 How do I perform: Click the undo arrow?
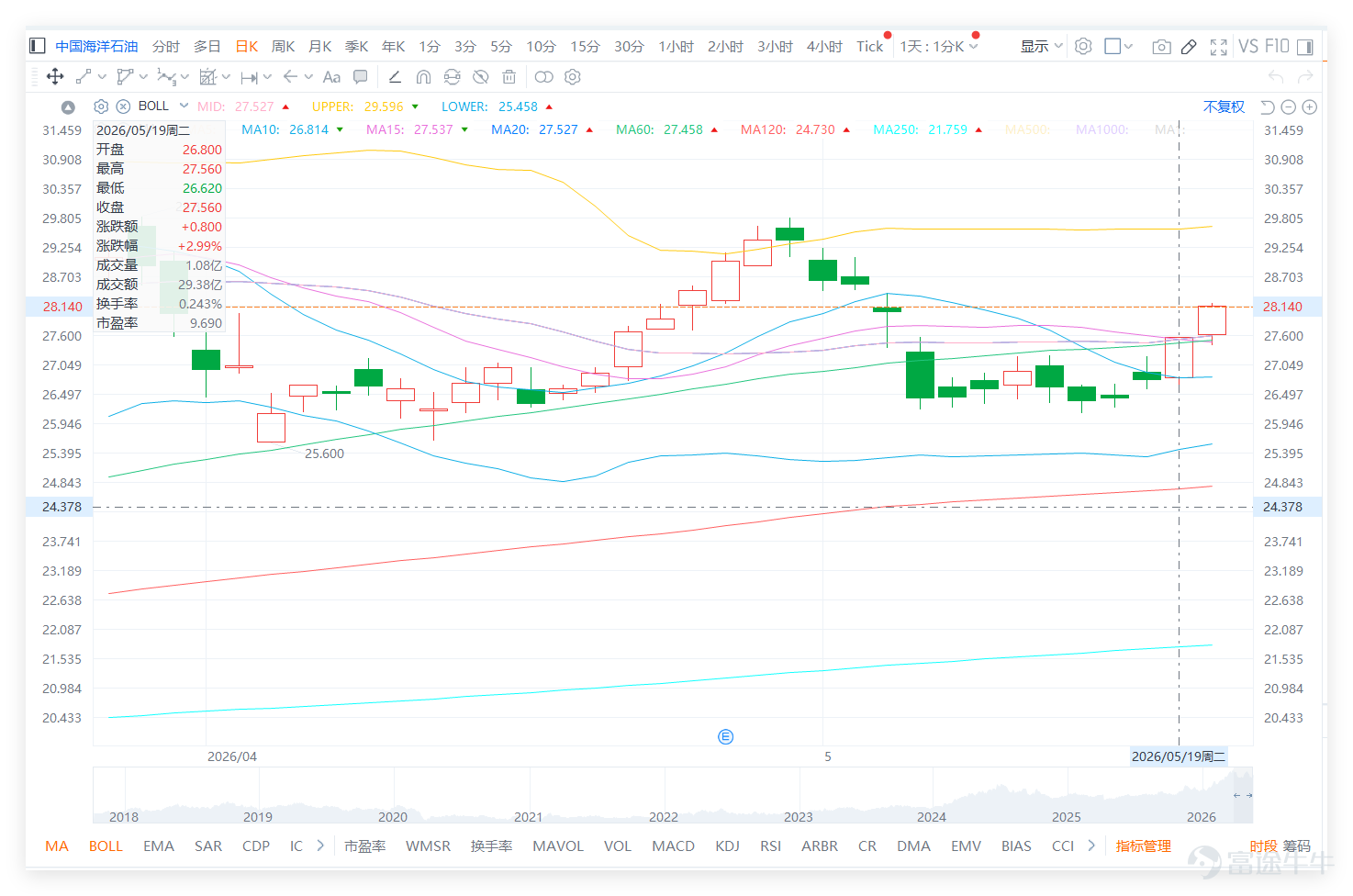(1276, 77)
